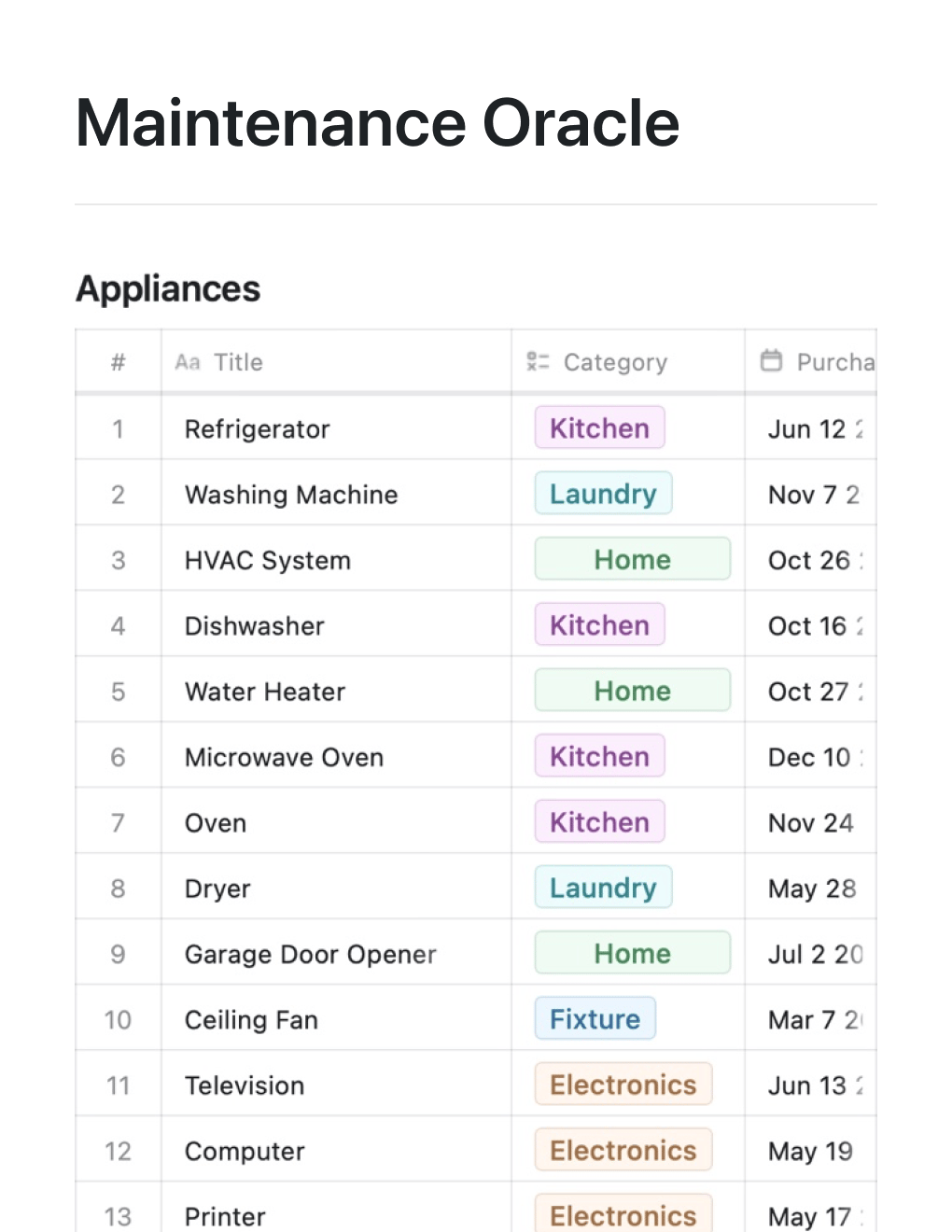Viewport: 952px width, 1232px height.
Task: Click the calendar icon in Purchase header
Action: 771,360
